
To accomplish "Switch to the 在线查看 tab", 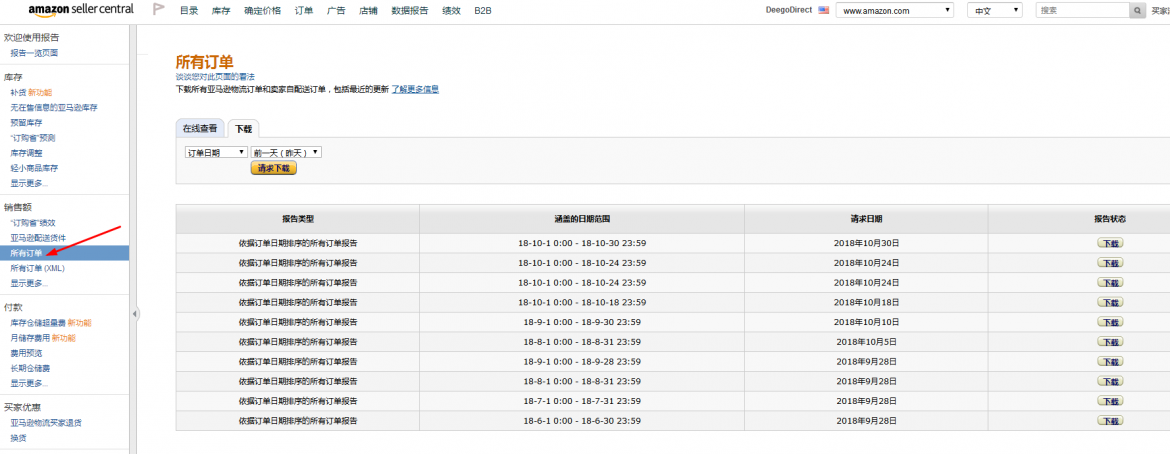I will click(x=199, y=128).
